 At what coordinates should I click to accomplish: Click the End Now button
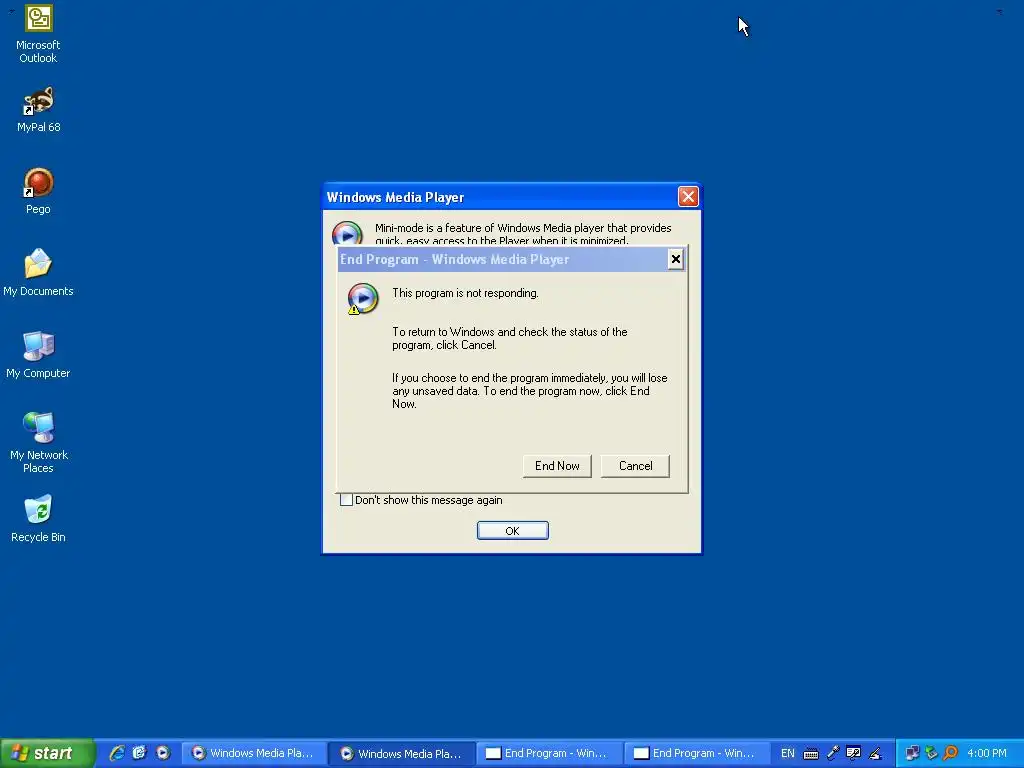click(557, 466)
